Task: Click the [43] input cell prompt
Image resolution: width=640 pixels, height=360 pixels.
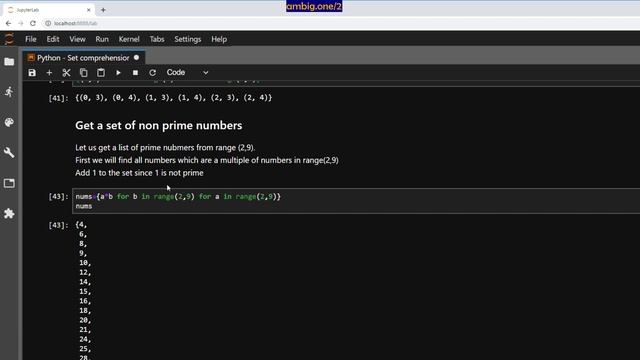Action: click(58, 197)
